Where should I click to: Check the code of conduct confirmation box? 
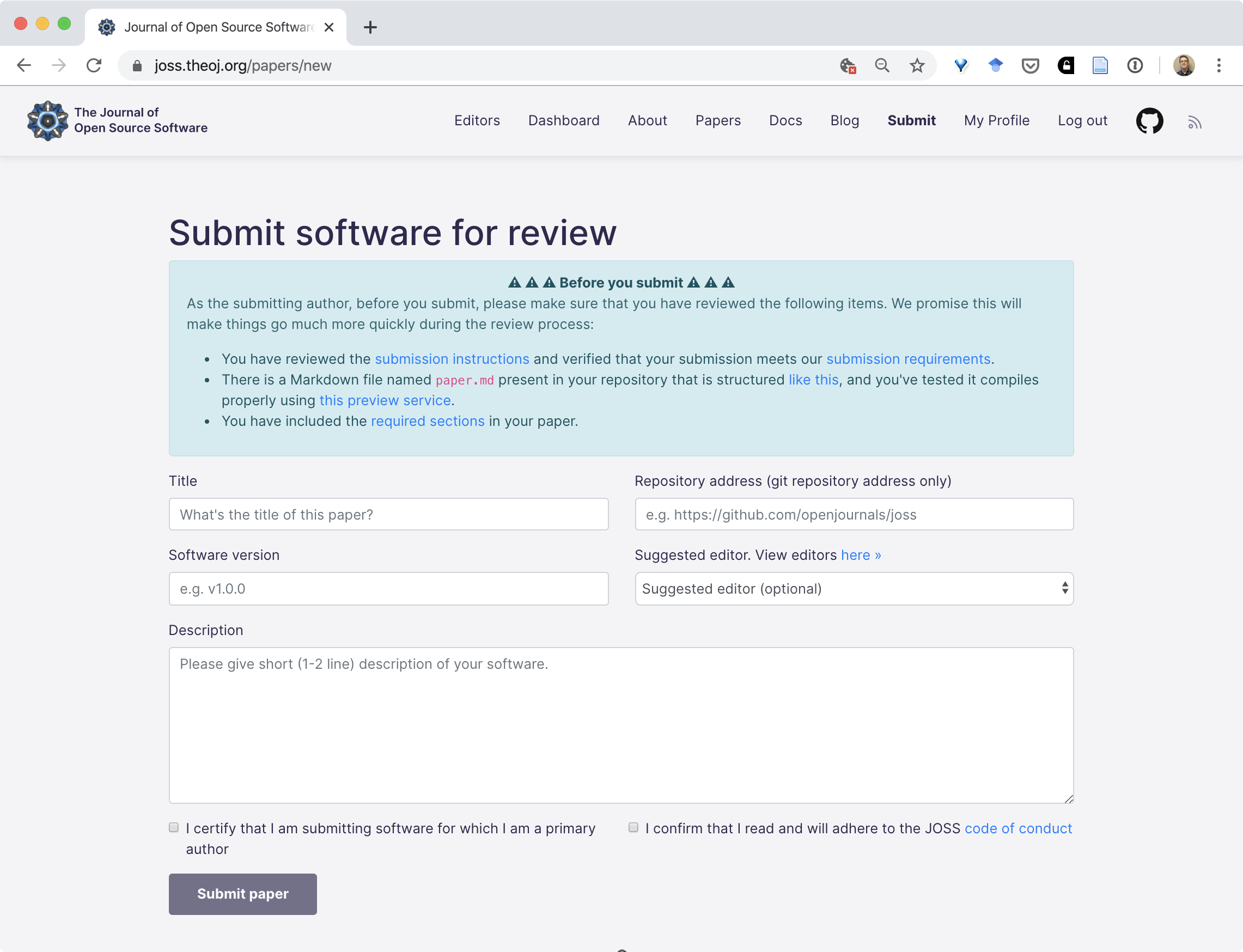[x=633, y=827]
